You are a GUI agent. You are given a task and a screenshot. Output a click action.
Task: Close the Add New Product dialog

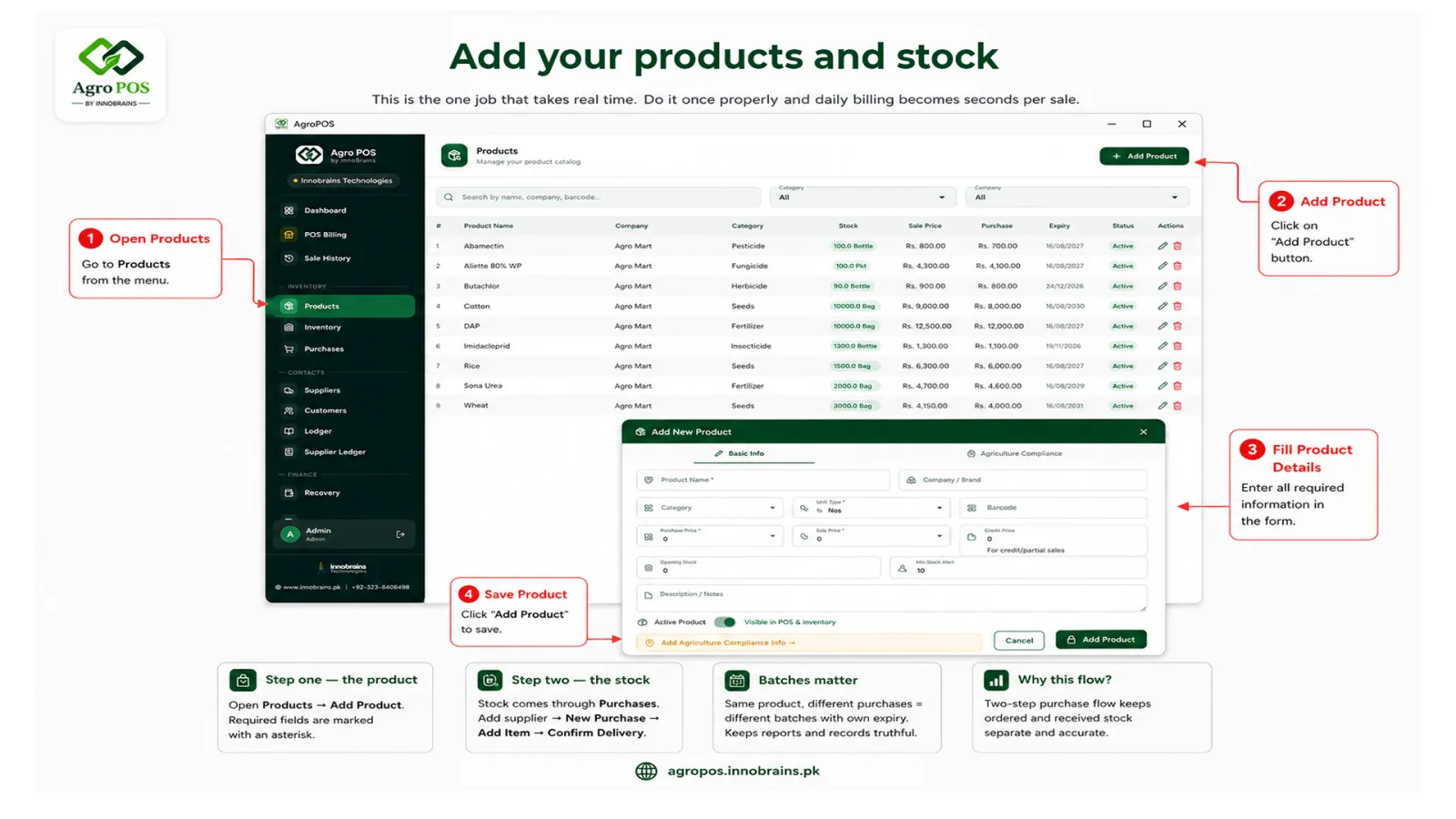click(x=1144, y=432)
